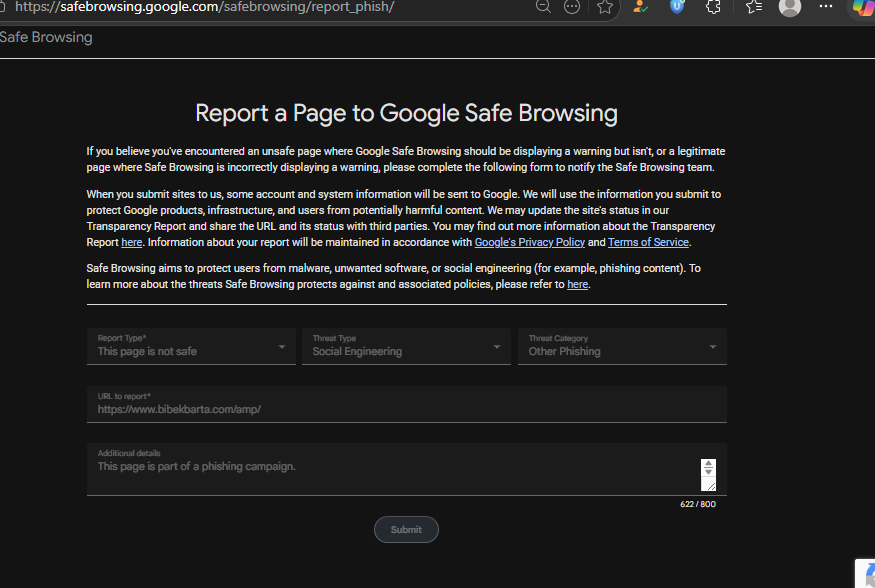Open the Favorites list icon
The height and width of the screenshot is (588, 875).
(x=754, y=7)
